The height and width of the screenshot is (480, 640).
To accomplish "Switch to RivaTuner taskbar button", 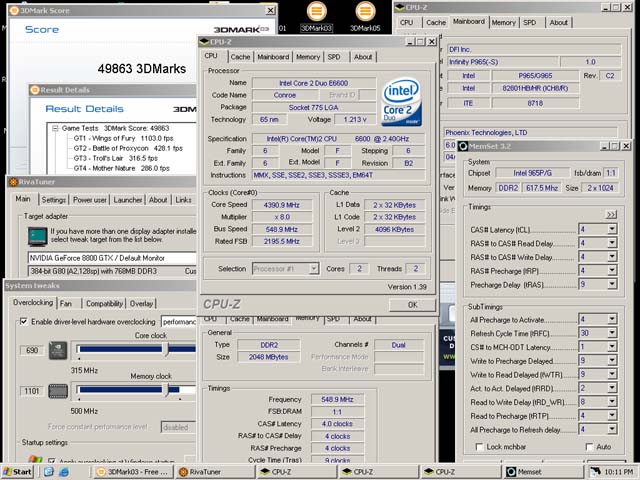I will click(x=216, y=472).
